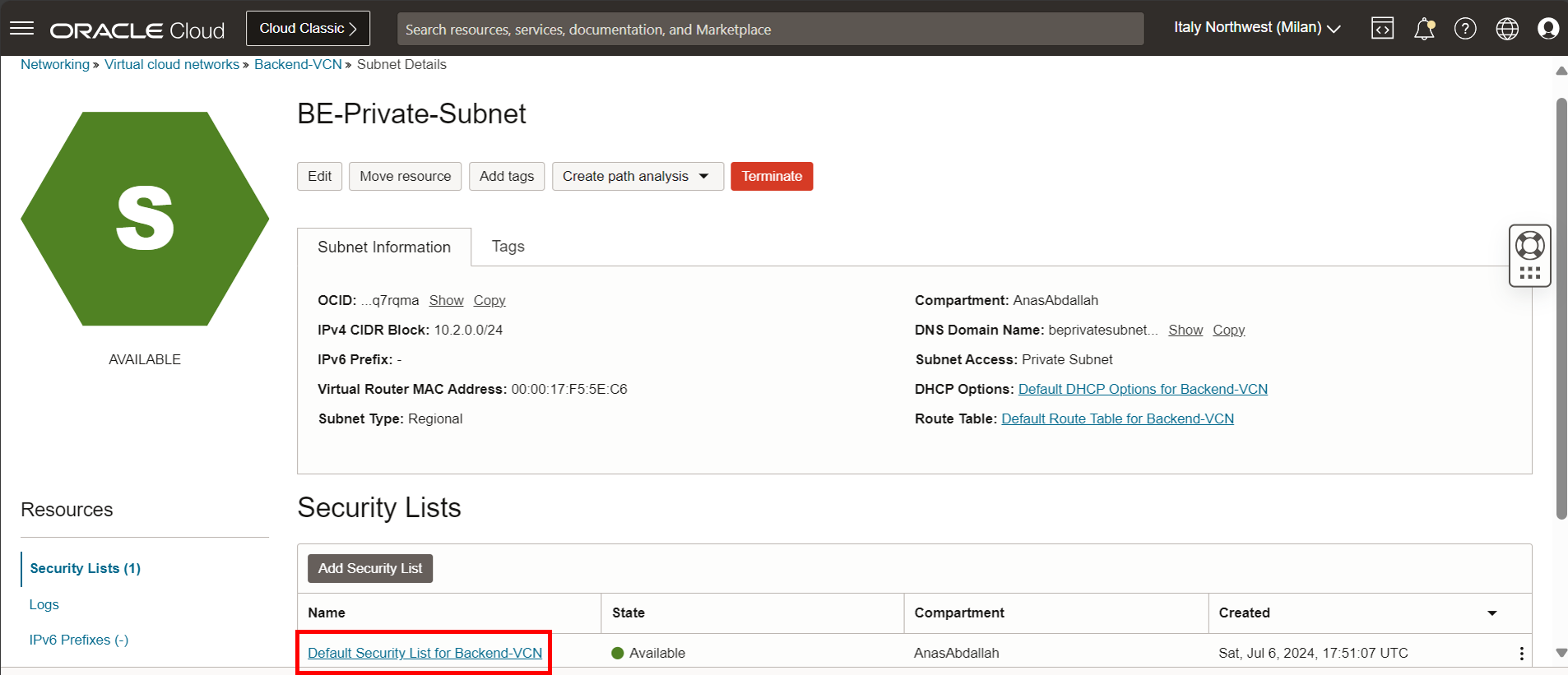The width and height of the screenshot is (1568, 675).
Task: Click the State column header
Action: [753, 613]
